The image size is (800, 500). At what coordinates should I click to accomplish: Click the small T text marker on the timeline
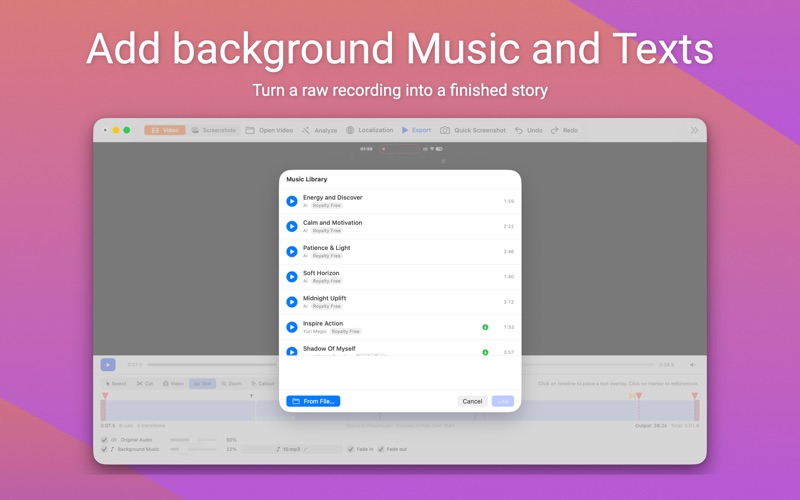(x=251, y=396)
